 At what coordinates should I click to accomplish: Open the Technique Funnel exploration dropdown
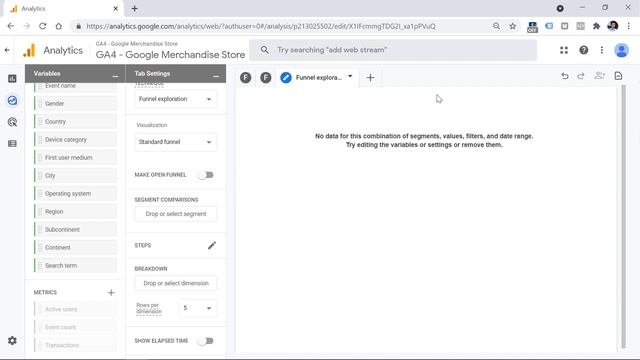pyautogui.click(x=176, y=99)
